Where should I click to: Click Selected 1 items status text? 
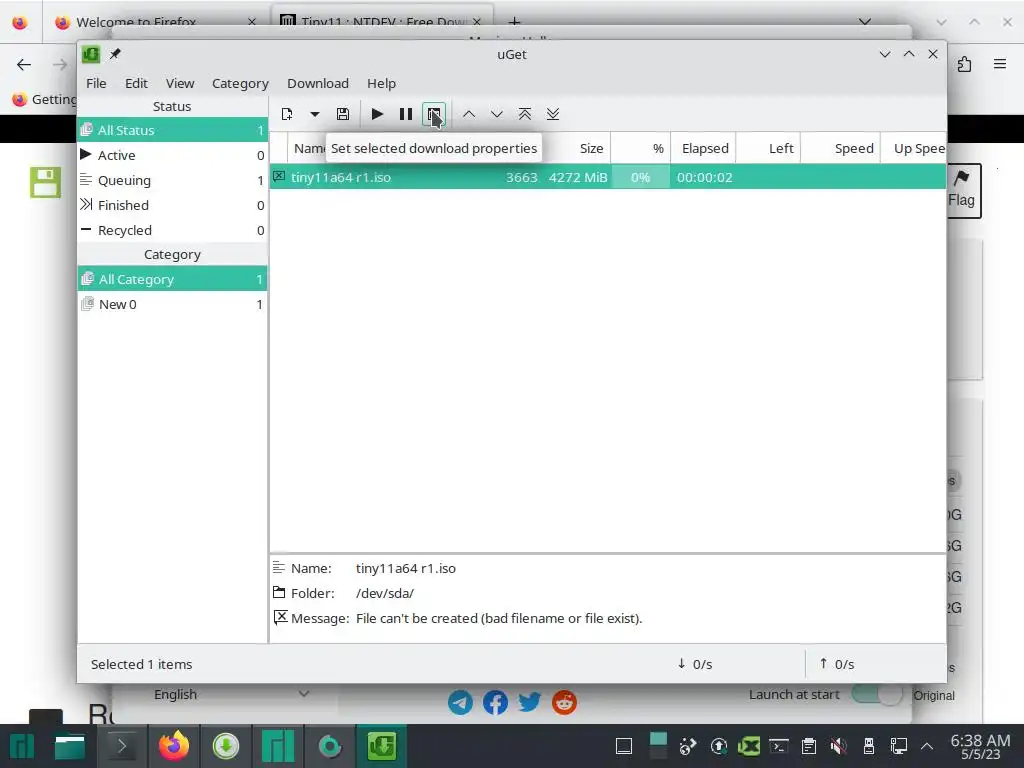(x=142, y=664)
